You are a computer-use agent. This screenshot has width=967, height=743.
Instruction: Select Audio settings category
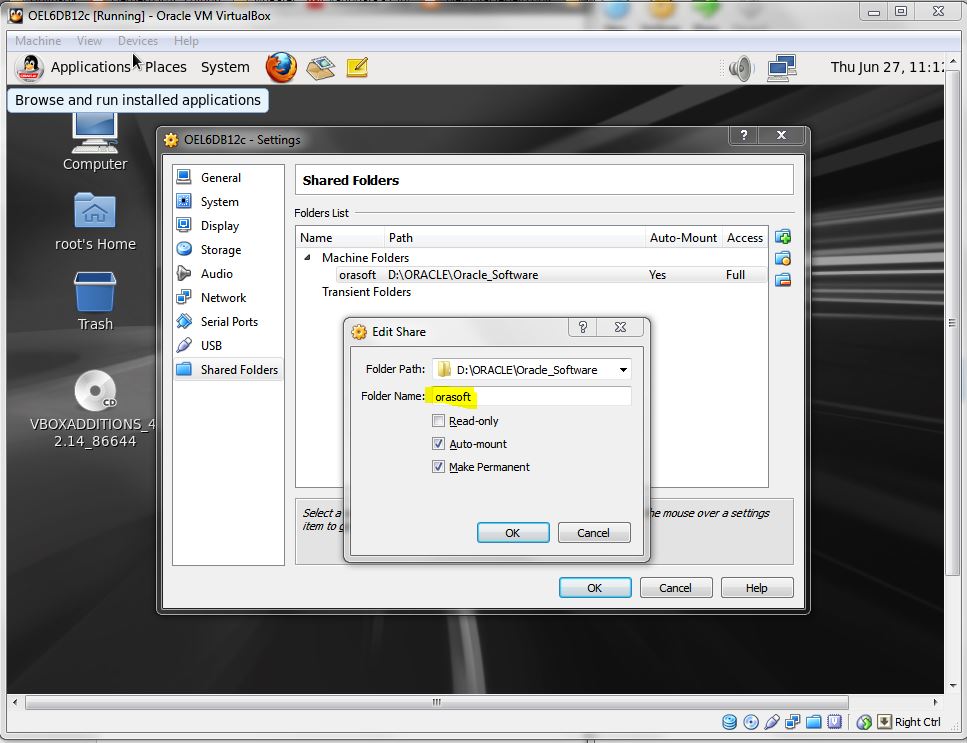228,274
